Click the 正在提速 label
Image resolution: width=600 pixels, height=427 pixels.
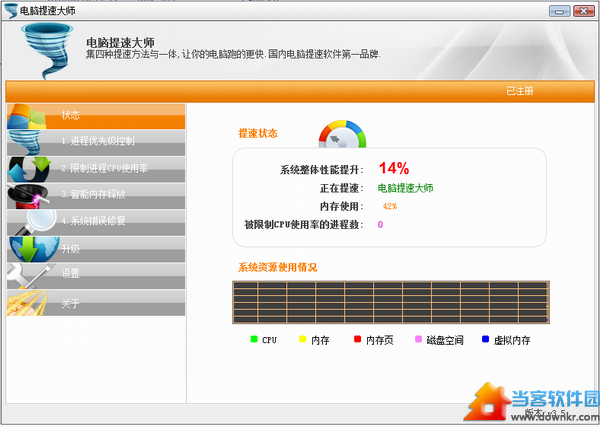pos(342,188)
